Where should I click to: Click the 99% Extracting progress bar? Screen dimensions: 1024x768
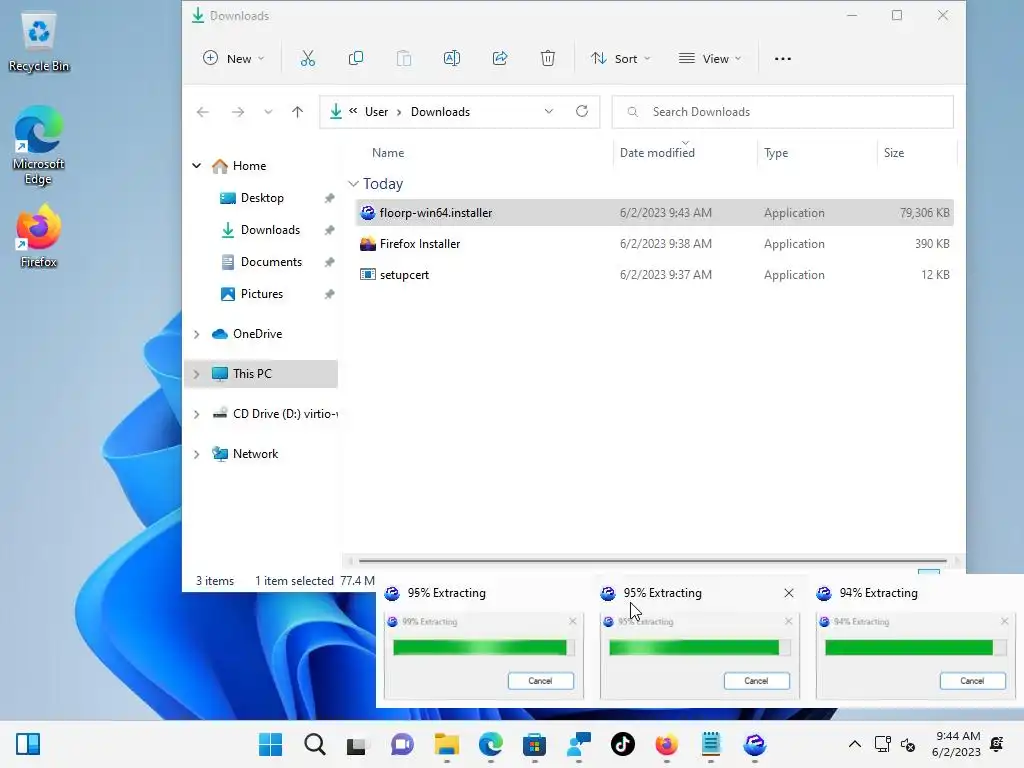tap(484, 647)
